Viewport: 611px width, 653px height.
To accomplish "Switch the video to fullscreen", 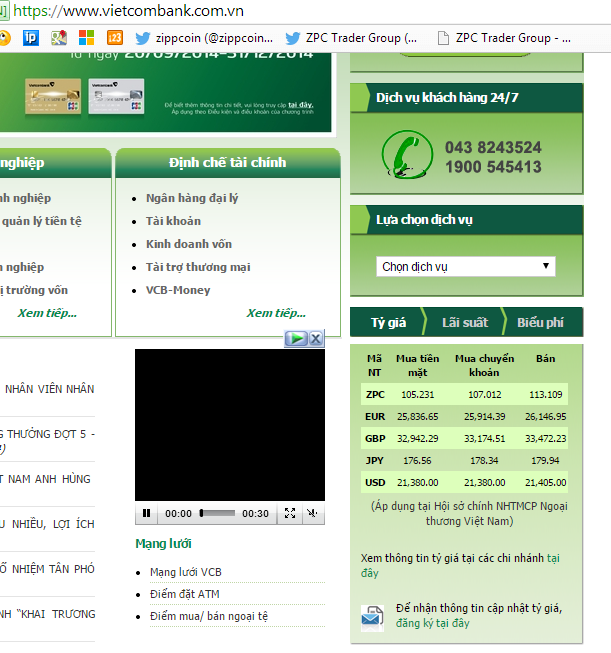I will point(290,513).
